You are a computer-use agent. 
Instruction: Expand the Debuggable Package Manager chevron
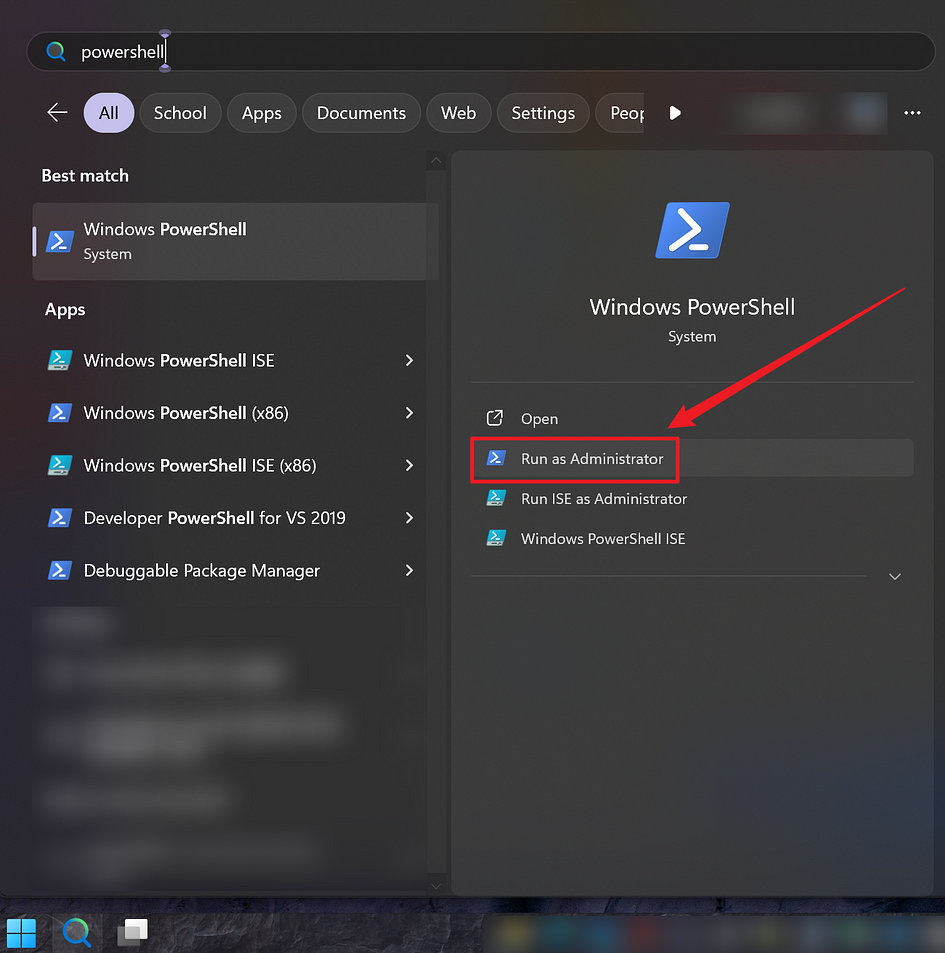pyautogui.click(x=410, y=571)
